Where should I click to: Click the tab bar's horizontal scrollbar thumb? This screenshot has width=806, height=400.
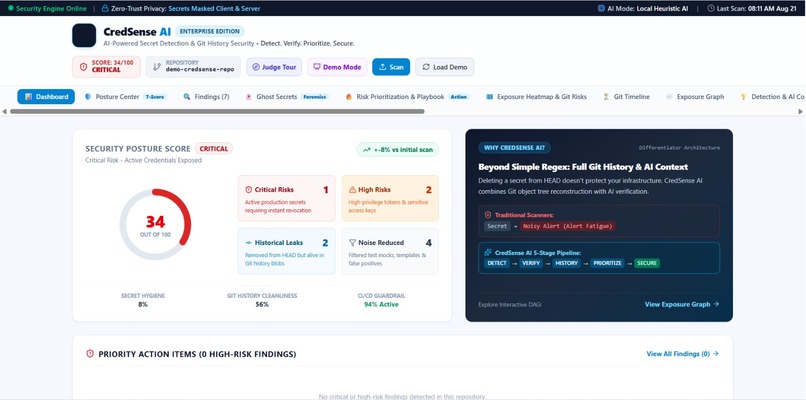point(217,112)
